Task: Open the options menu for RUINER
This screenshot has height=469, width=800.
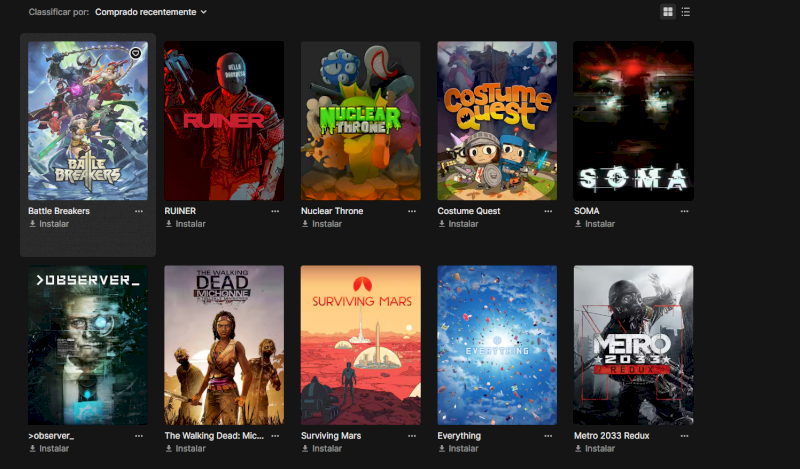Action: (x=275, y=211)
